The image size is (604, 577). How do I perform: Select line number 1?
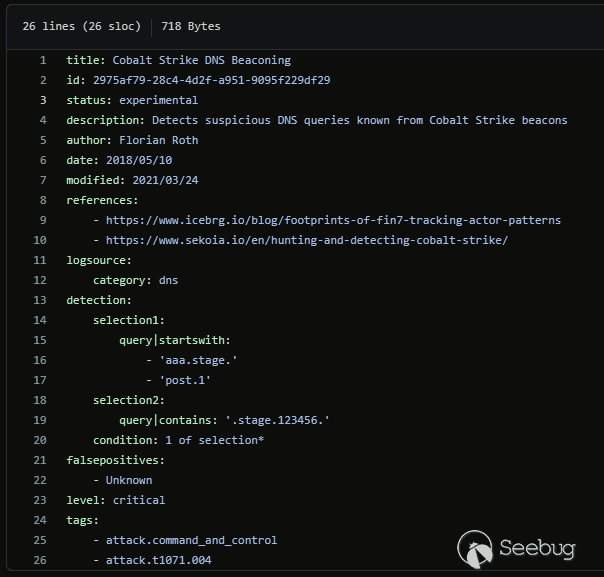pos(43,60)
